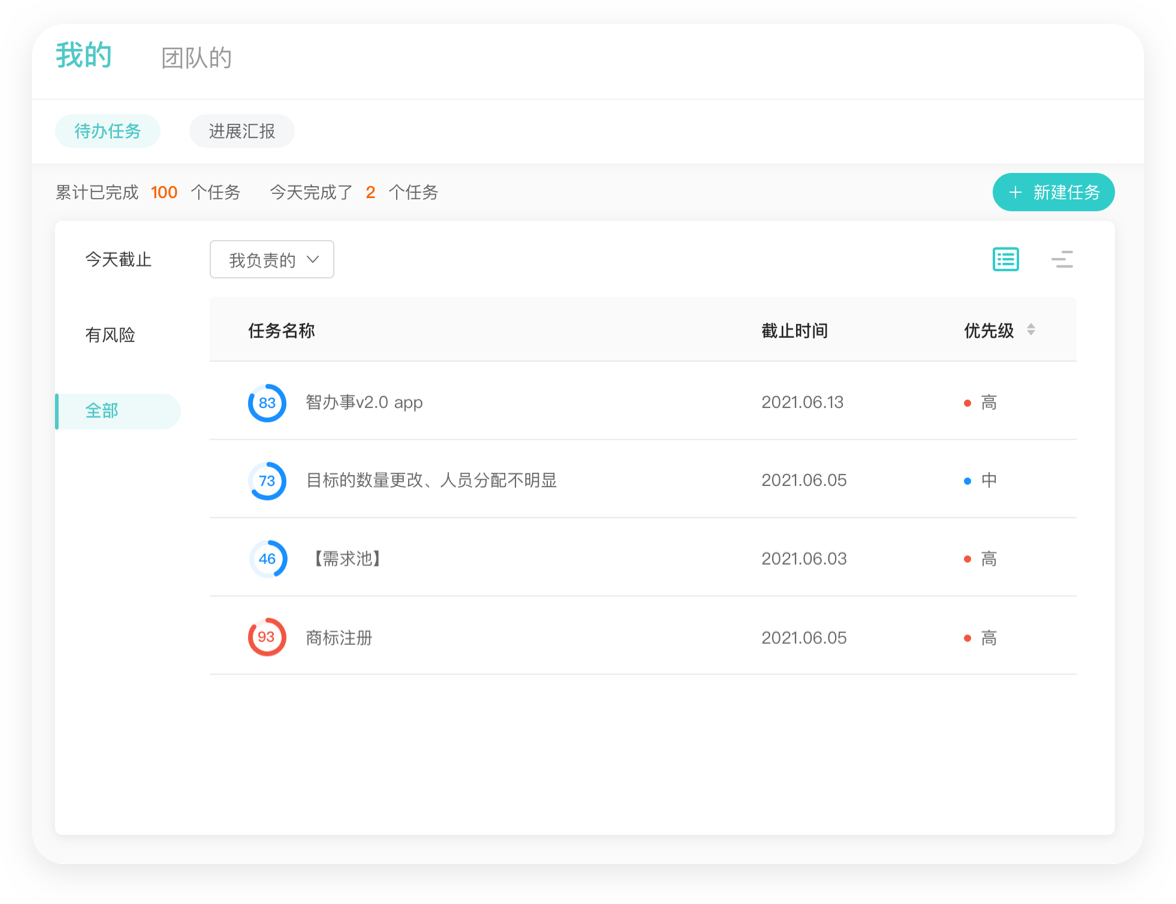Select the 待办任务 tab
This screenshot has width=1176, height=904.
point(107,131)
